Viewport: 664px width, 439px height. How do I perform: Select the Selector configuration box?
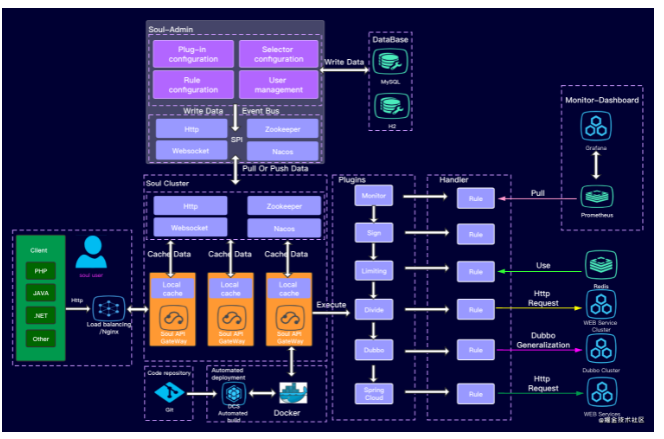tap(279, 54)
